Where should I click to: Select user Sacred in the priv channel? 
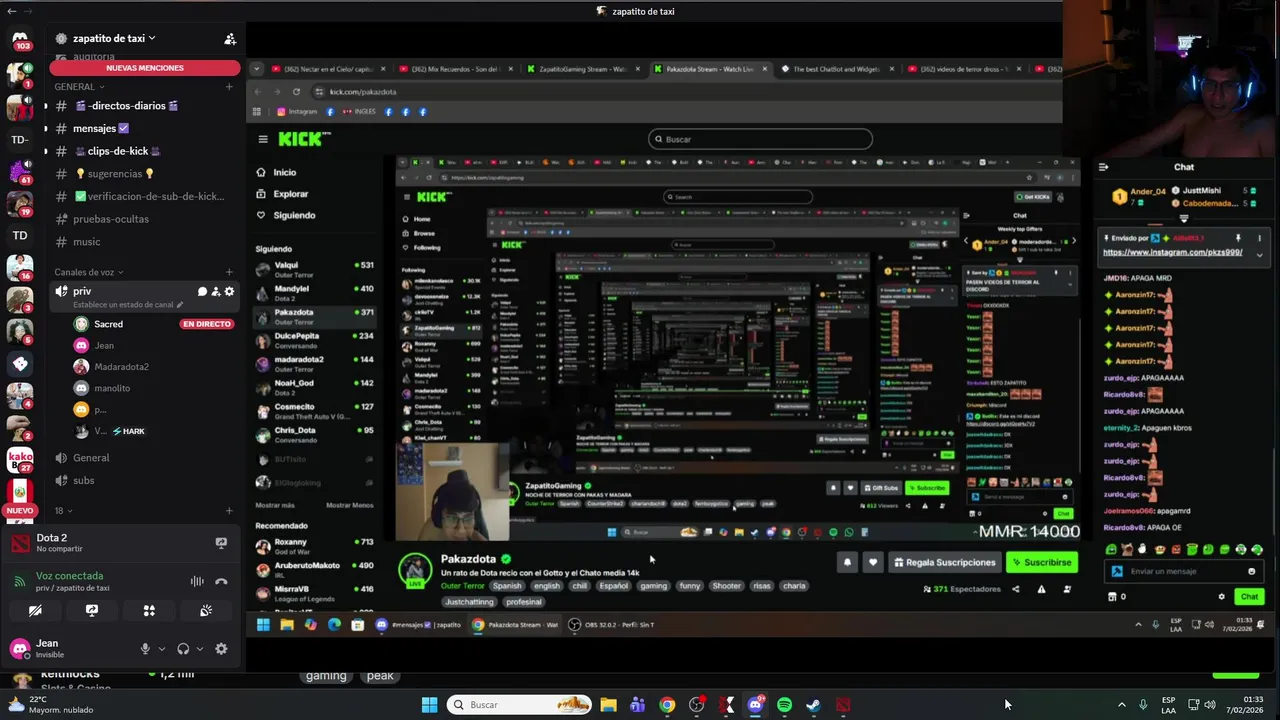tap(108, 324)
